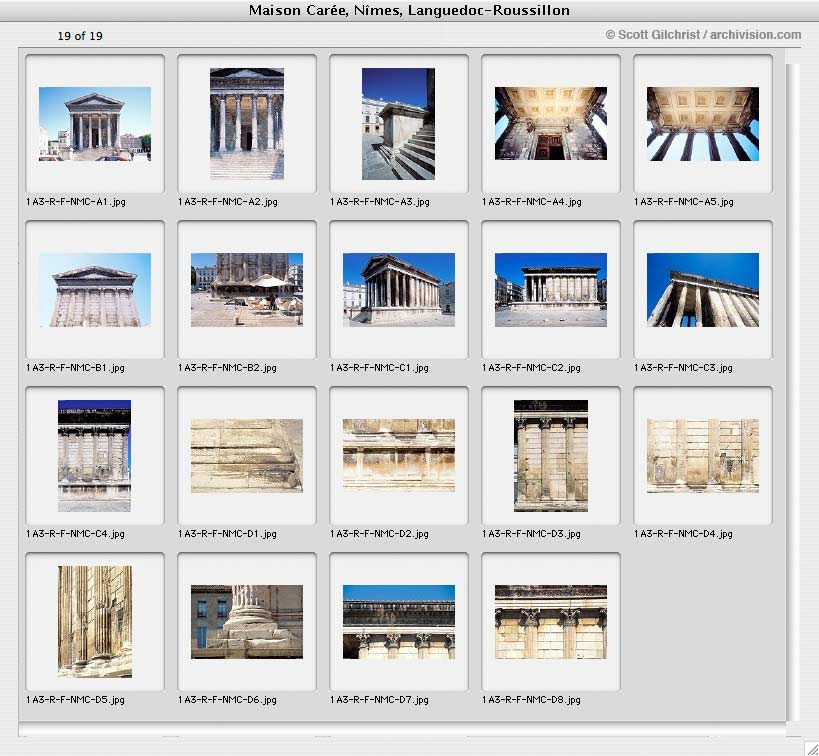Viewport: 819px width, 756px height.
Task: Open thumbnail 1A3-R-F-NMC-D2 podium molding detail
Action: pyautogui.click(x=399, y=455)
